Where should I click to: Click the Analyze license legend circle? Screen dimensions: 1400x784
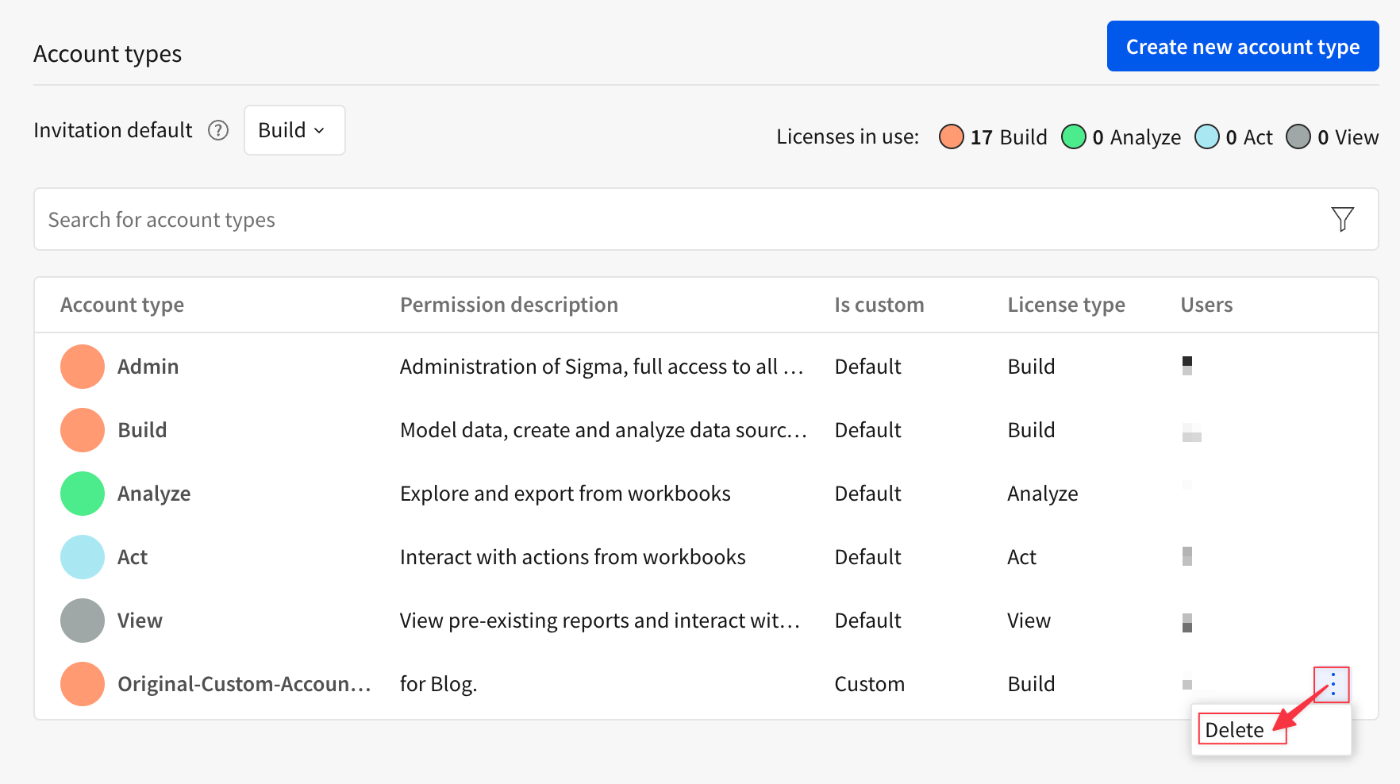[1073, 137]
